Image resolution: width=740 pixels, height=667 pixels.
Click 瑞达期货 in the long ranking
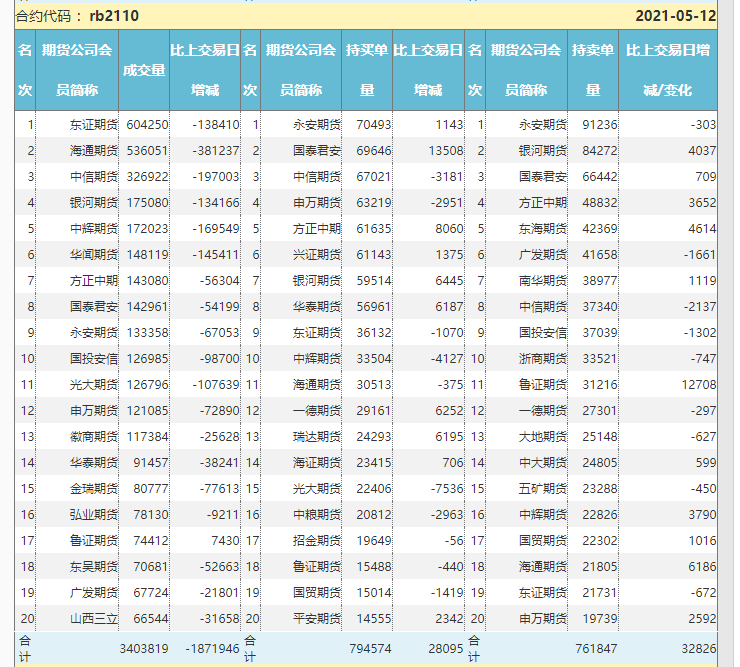[316, 436]
